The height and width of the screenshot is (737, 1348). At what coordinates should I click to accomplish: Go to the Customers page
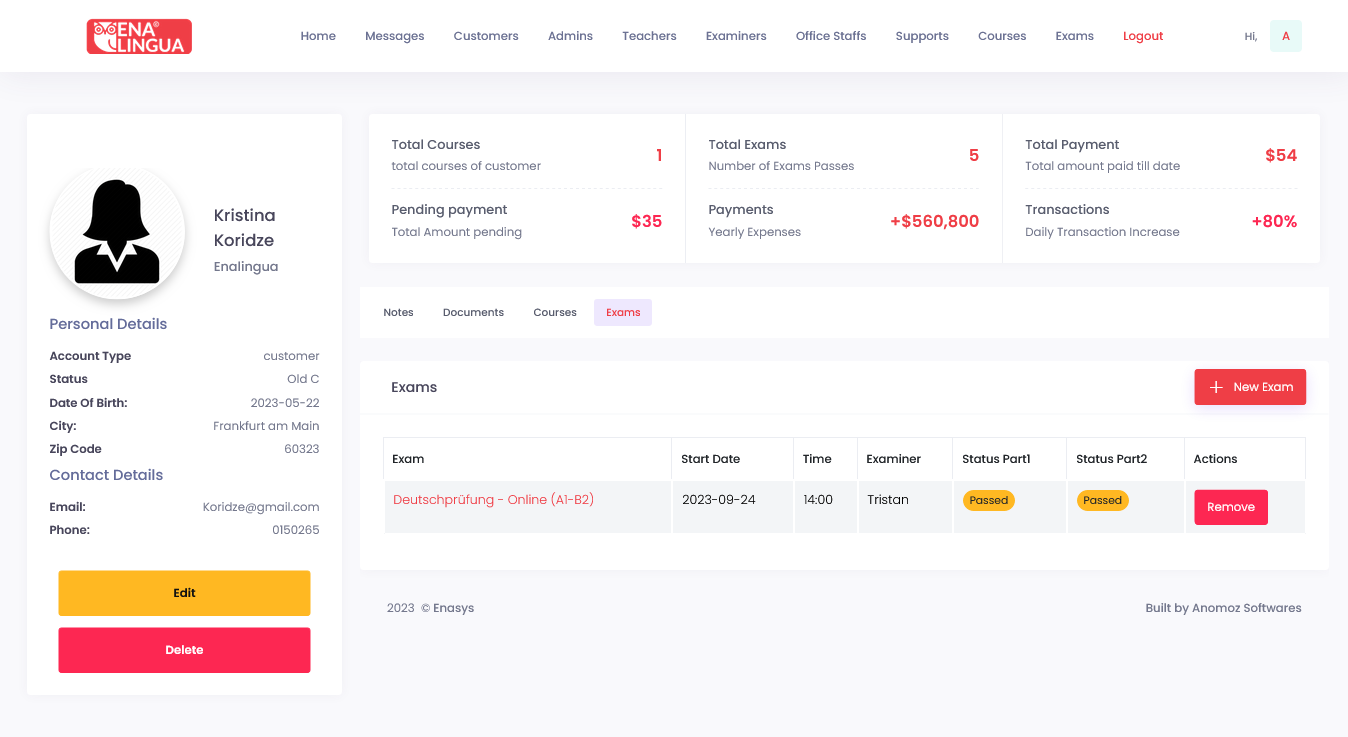tap(485, 36)
